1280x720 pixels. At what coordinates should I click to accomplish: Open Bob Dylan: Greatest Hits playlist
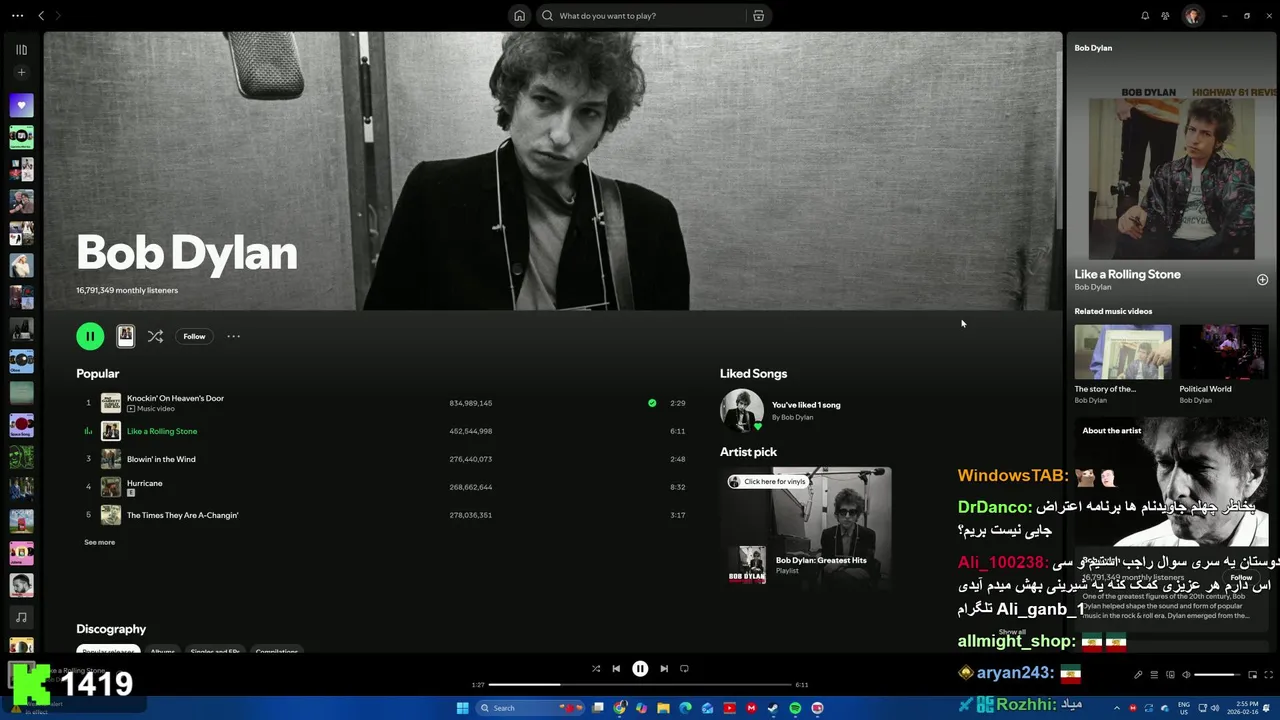821,560
